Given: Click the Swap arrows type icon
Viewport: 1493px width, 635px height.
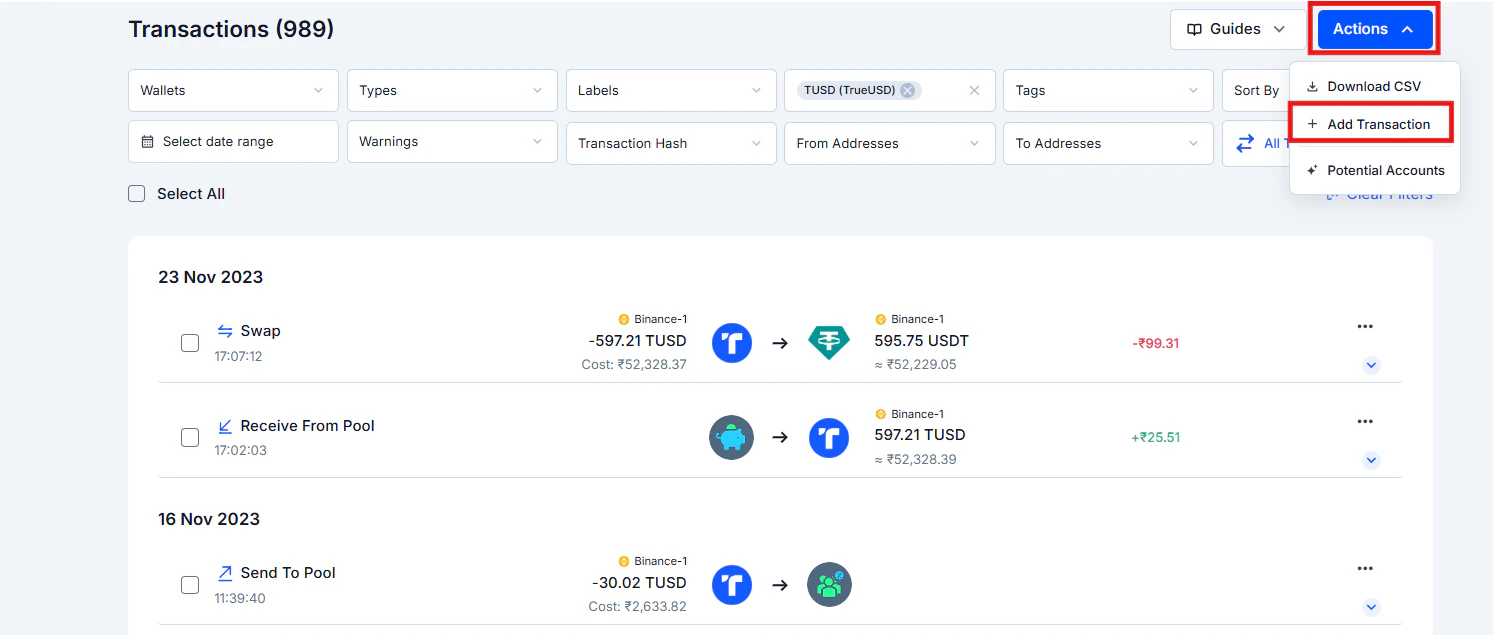Looking at the screenshot, I should [225, 331].
